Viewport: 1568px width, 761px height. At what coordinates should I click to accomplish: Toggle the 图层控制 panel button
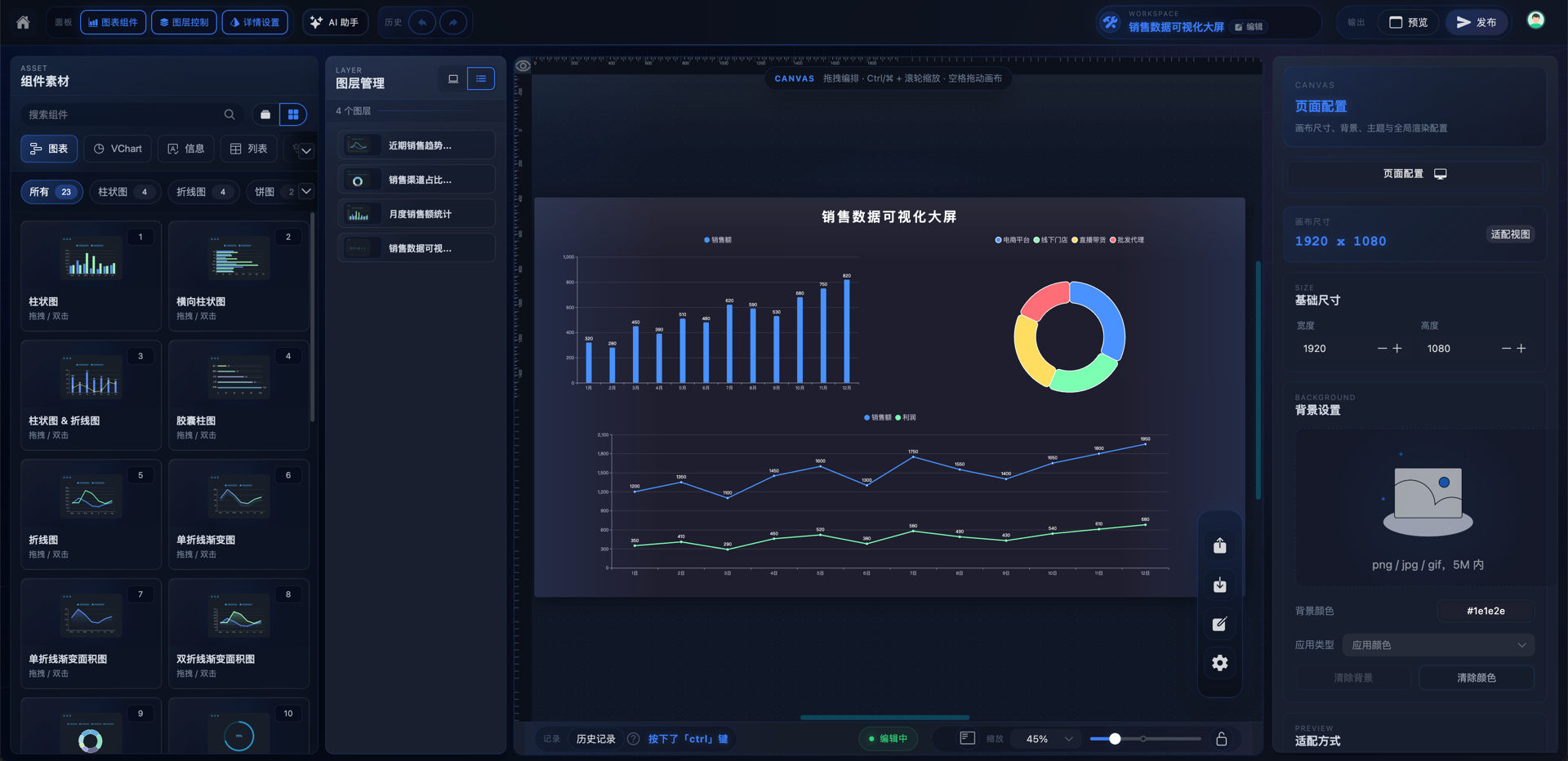184,22
